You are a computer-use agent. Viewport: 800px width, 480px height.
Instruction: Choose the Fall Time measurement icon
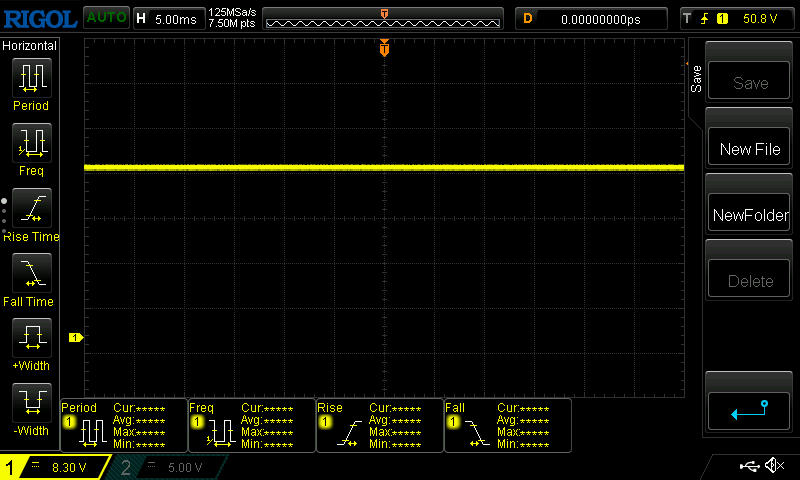click(x=30, y=273)
